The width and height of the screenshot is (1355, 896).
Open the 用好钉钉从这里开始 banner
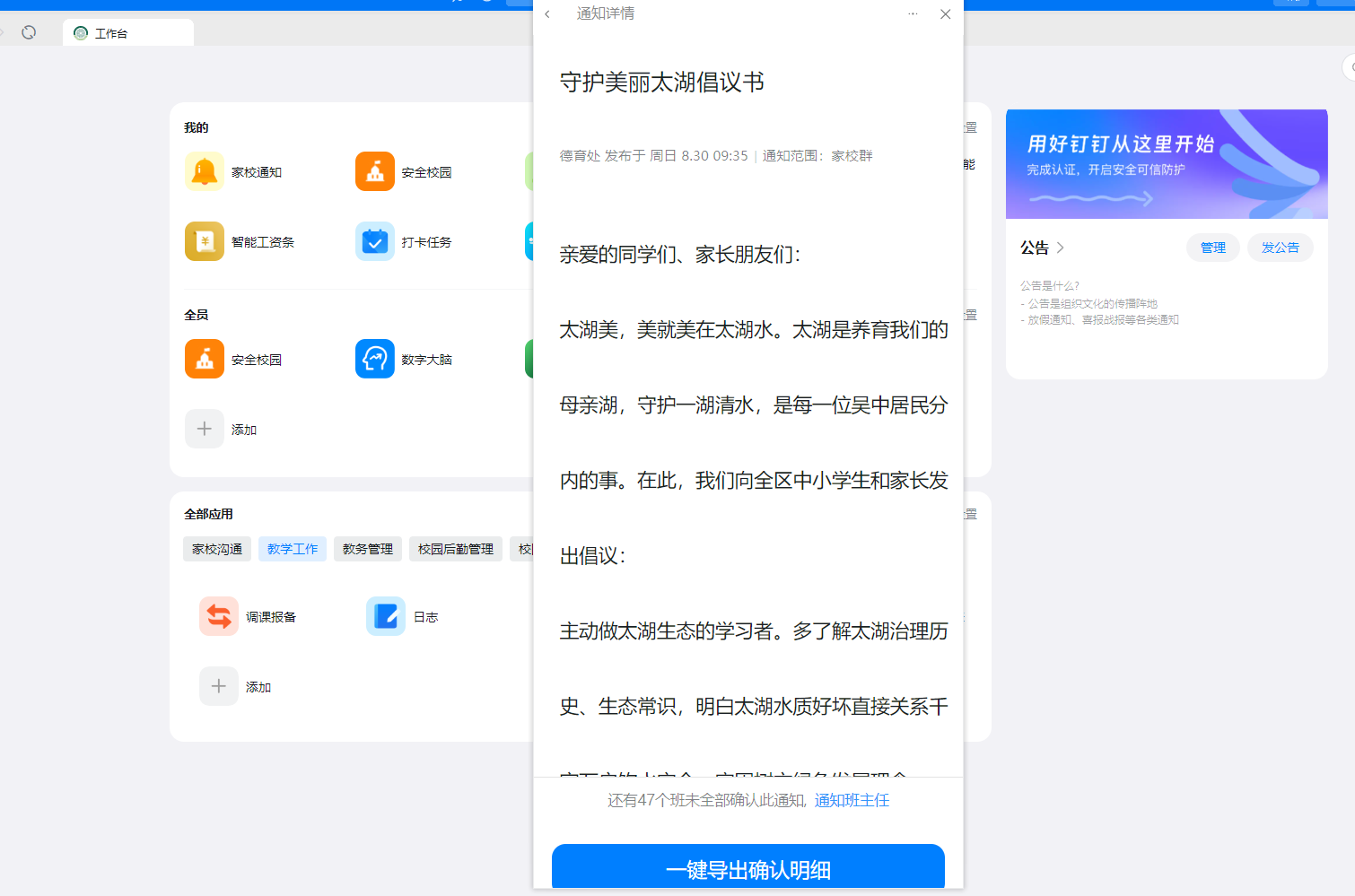[1167, 164]
